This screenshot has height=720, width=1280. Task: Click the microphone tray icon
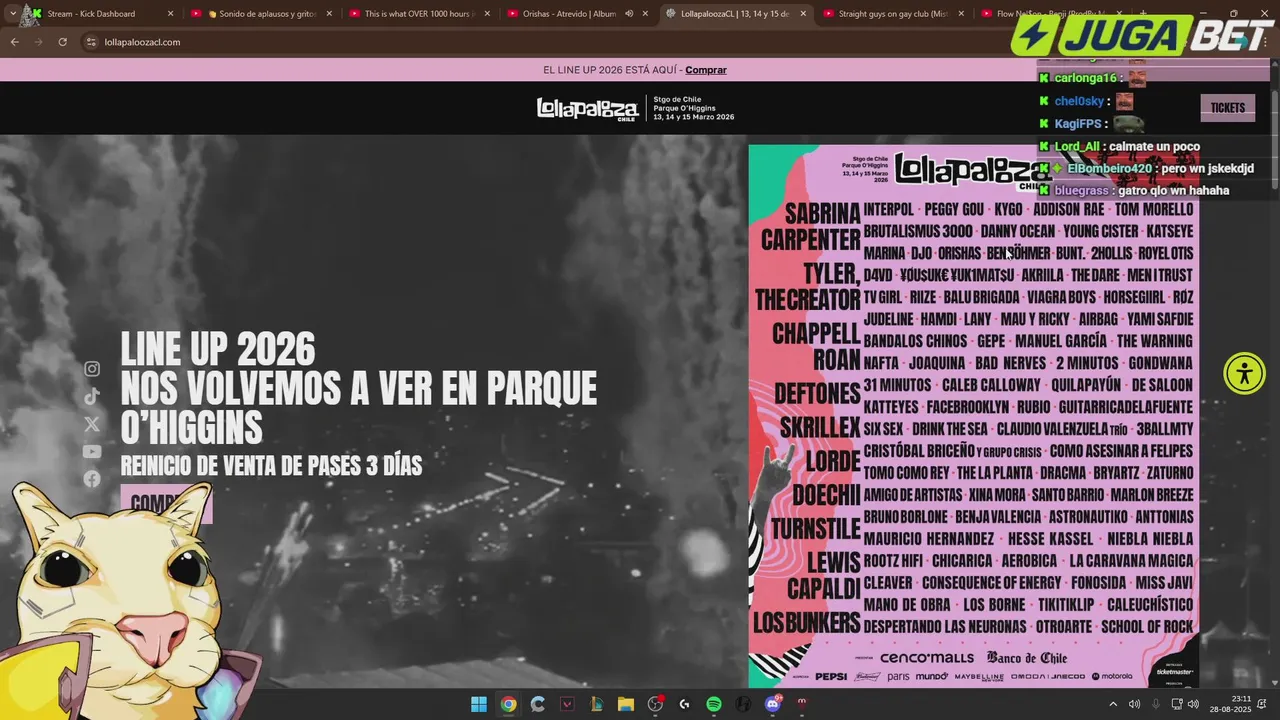pyautogui.click(x=1156, y=704)
